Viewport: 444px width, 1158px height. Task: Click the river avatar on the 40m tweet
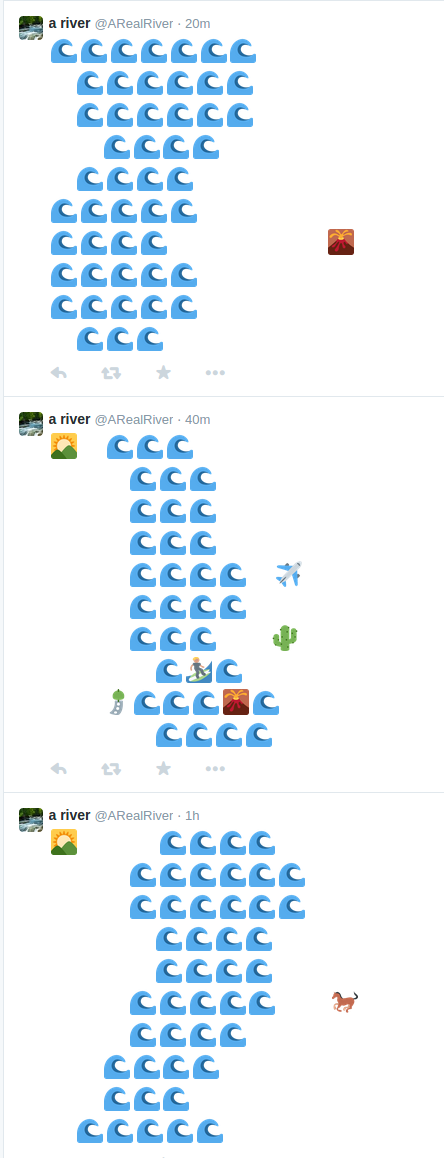31,424
